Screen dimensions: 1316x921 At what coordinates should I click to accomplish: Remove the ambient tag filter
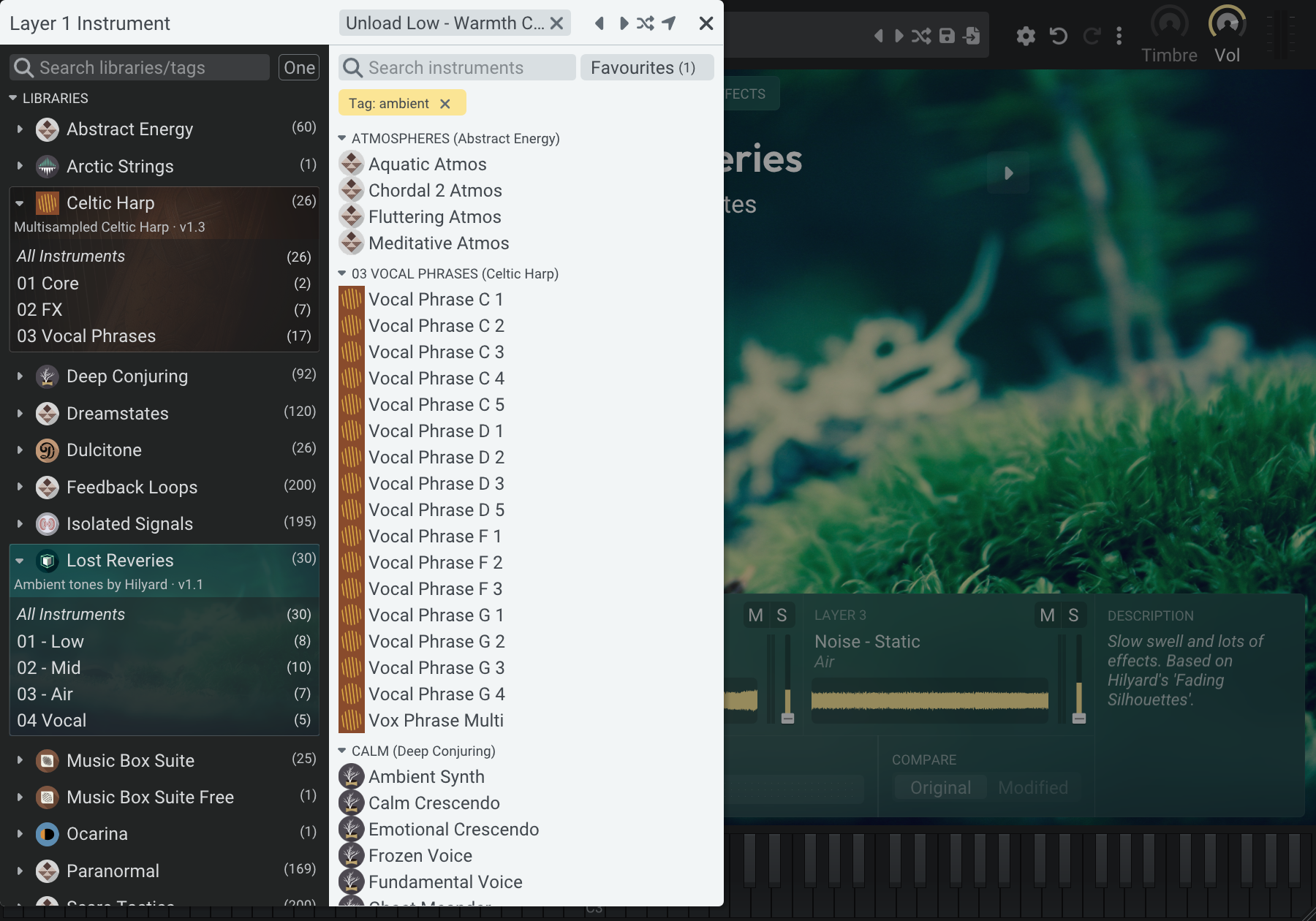pos(445,104)
